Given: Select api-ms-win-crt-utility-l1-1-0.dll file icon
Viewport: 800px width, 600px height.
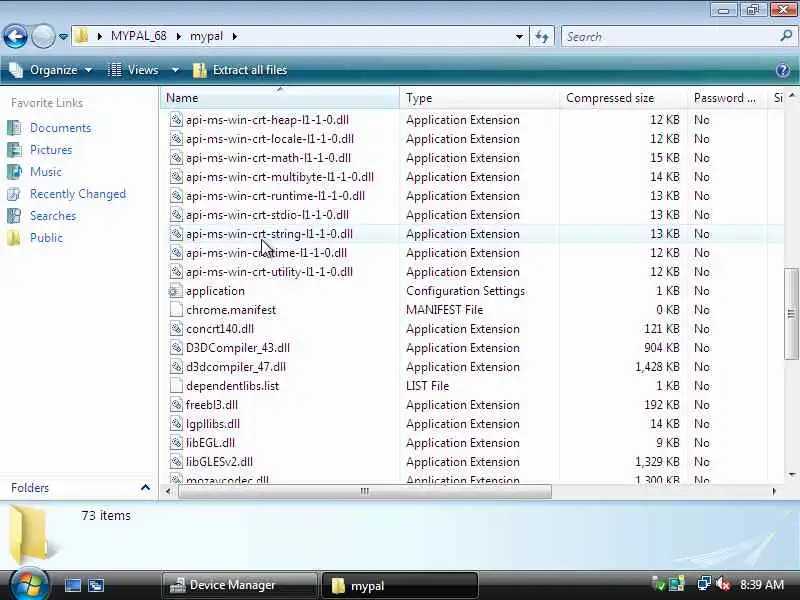Looking at the screenshot, I should pos(176,272).
